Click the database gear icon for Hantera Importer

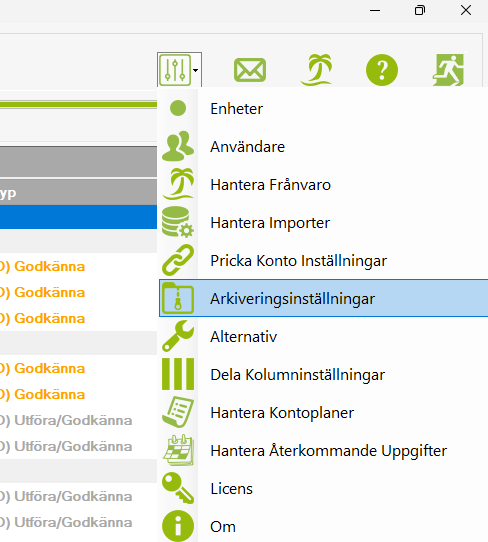pos(178,222)
